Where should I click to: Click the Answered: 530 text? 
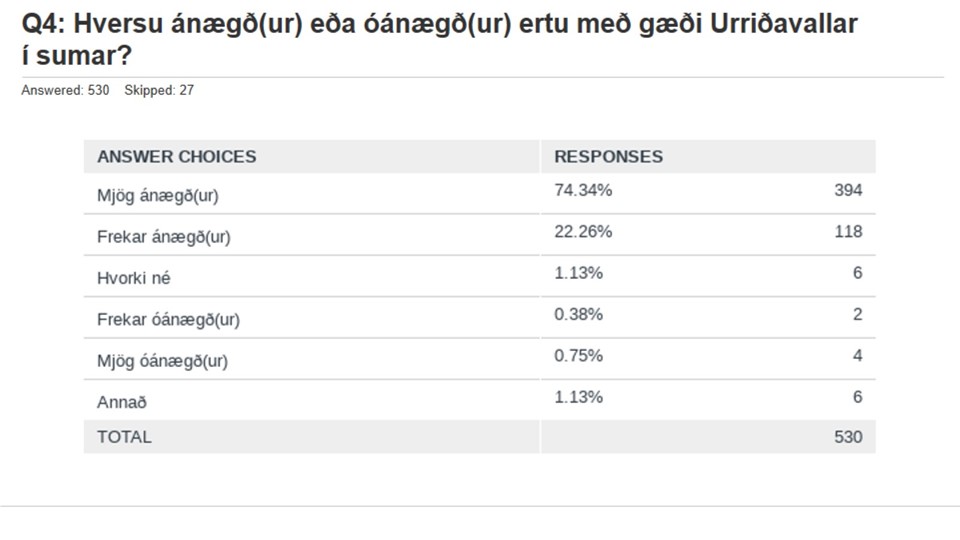[65, 91]
